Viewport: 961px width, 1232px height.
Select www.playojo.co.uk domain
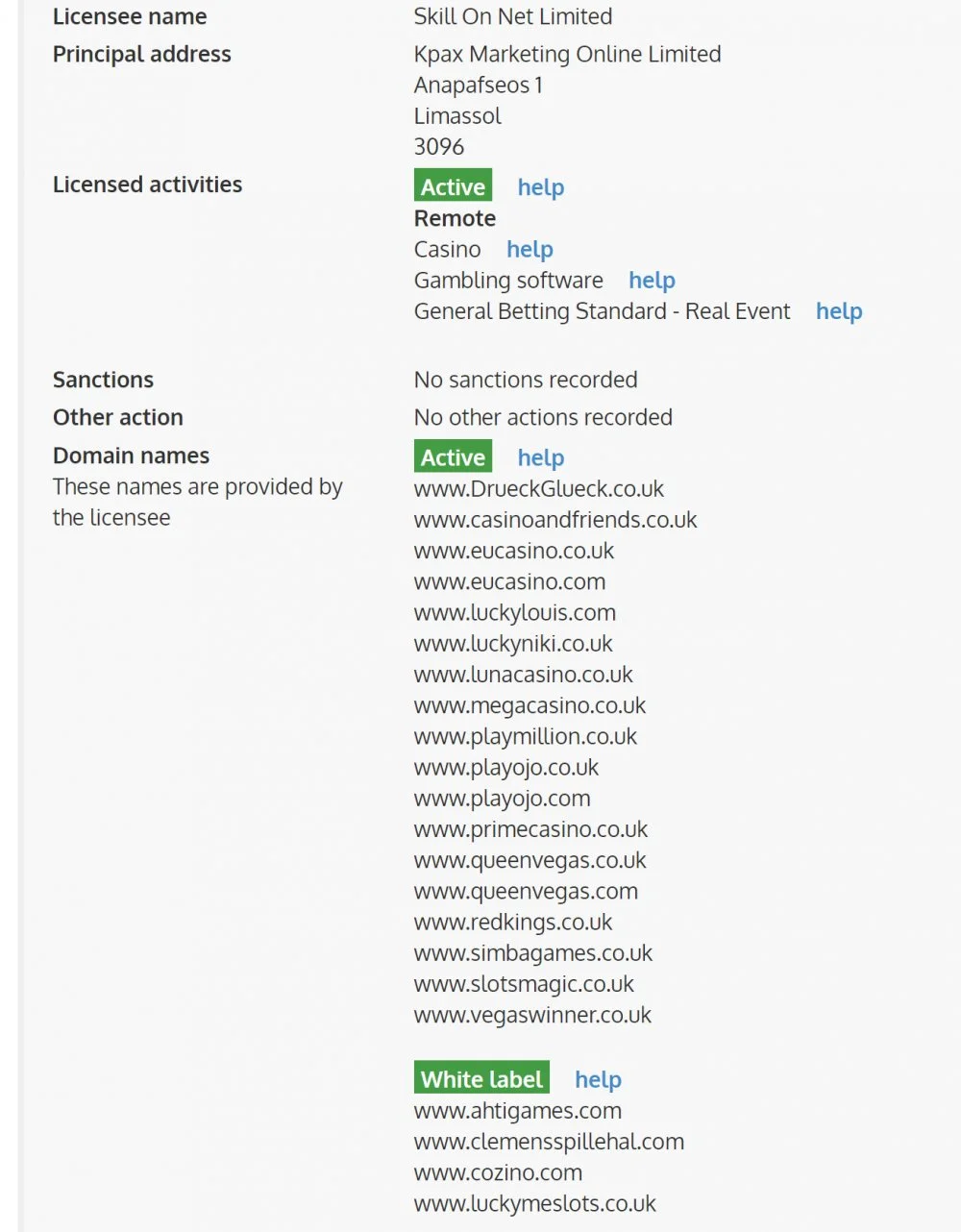506,767
